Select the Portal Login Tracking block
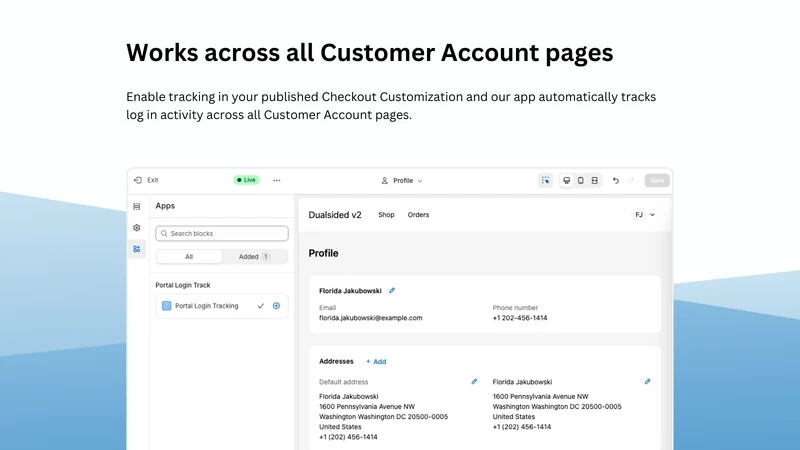This screenshot has width=800, height=450. [x=222, y=306]
